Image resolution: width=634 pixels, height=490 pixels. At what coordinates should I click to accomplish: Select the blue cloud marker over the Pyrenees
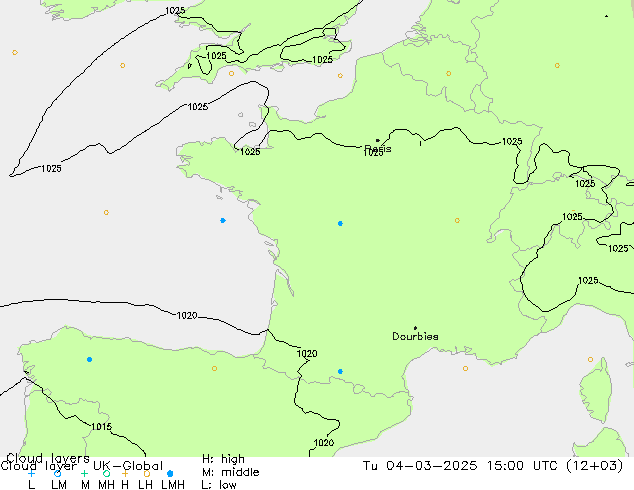[340, 372]
